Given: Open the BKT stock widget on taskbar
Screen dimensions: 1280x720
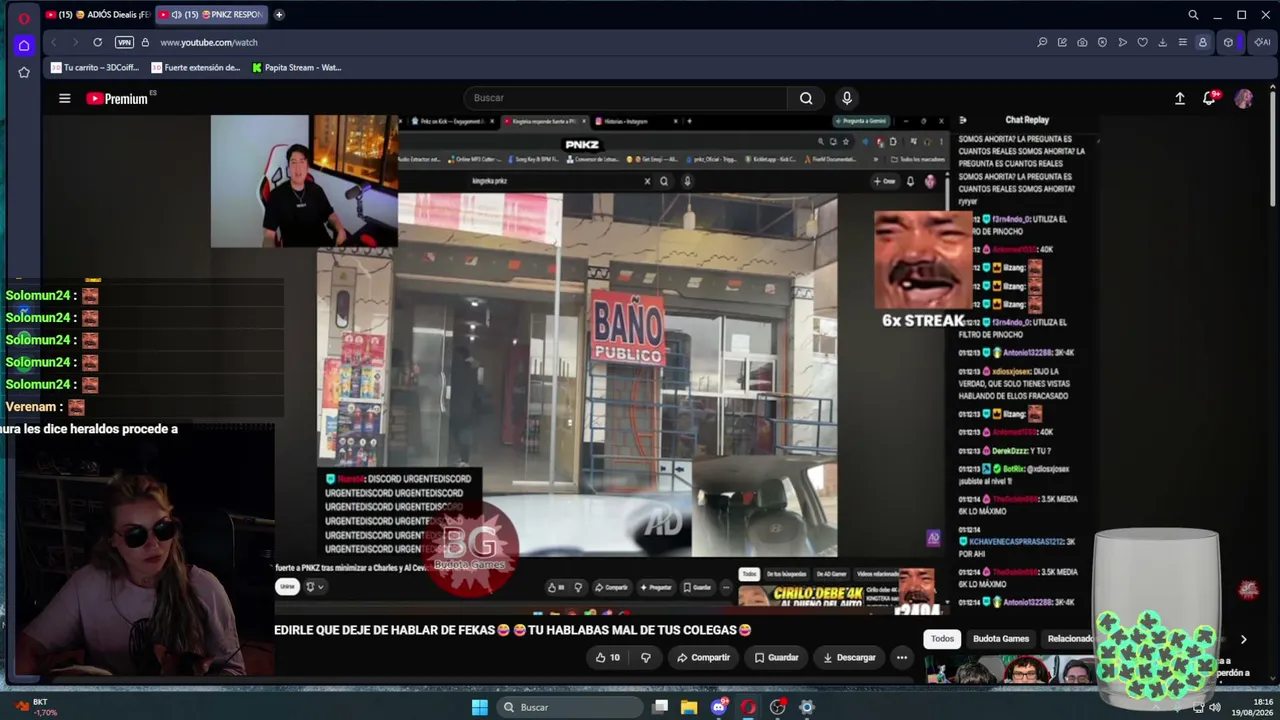Looking at the screenshot, I should (34, 707).
